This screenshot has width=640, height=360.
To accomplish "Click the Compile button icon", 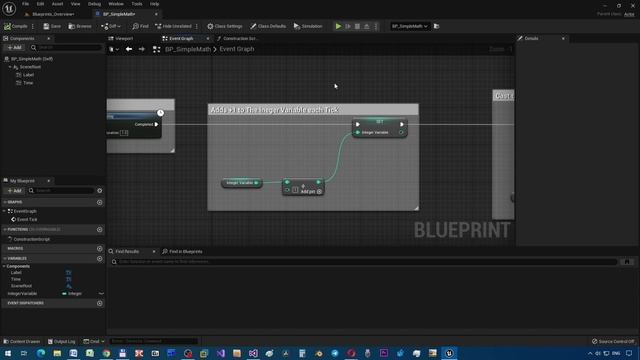I will pos(7,26).
